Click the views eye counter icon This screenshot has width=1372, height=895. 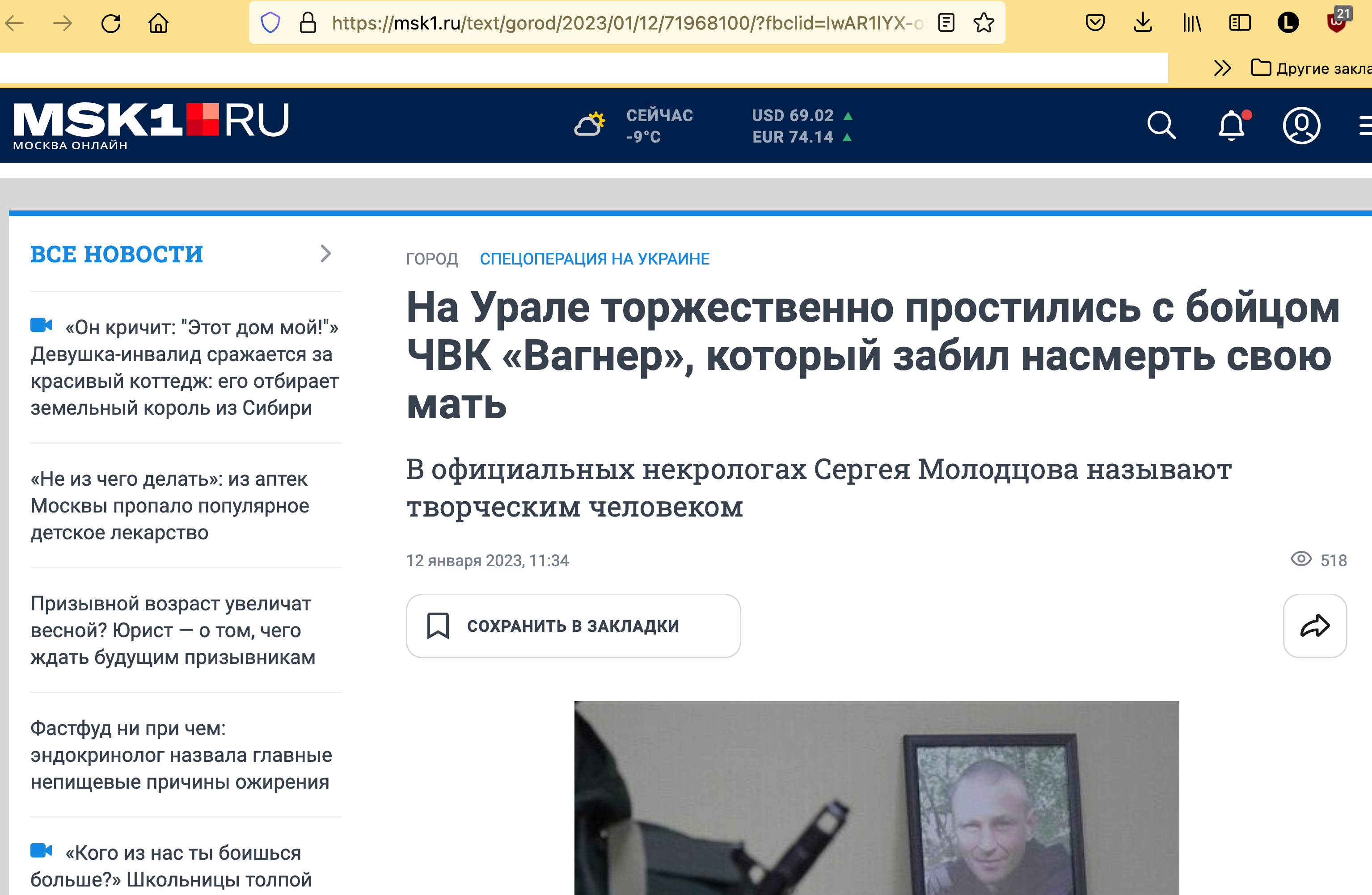1300,559
